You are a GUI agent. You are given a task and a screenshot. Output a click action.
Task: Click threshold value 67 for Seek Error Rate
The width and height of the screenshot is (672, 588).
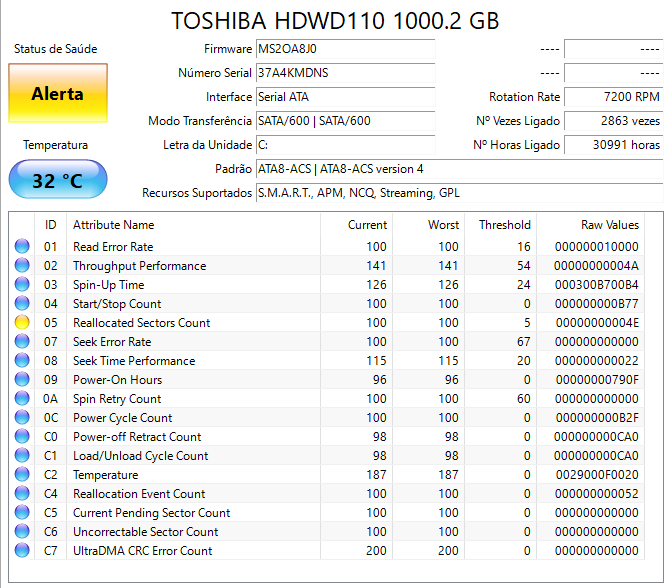[x=524, y=342]
